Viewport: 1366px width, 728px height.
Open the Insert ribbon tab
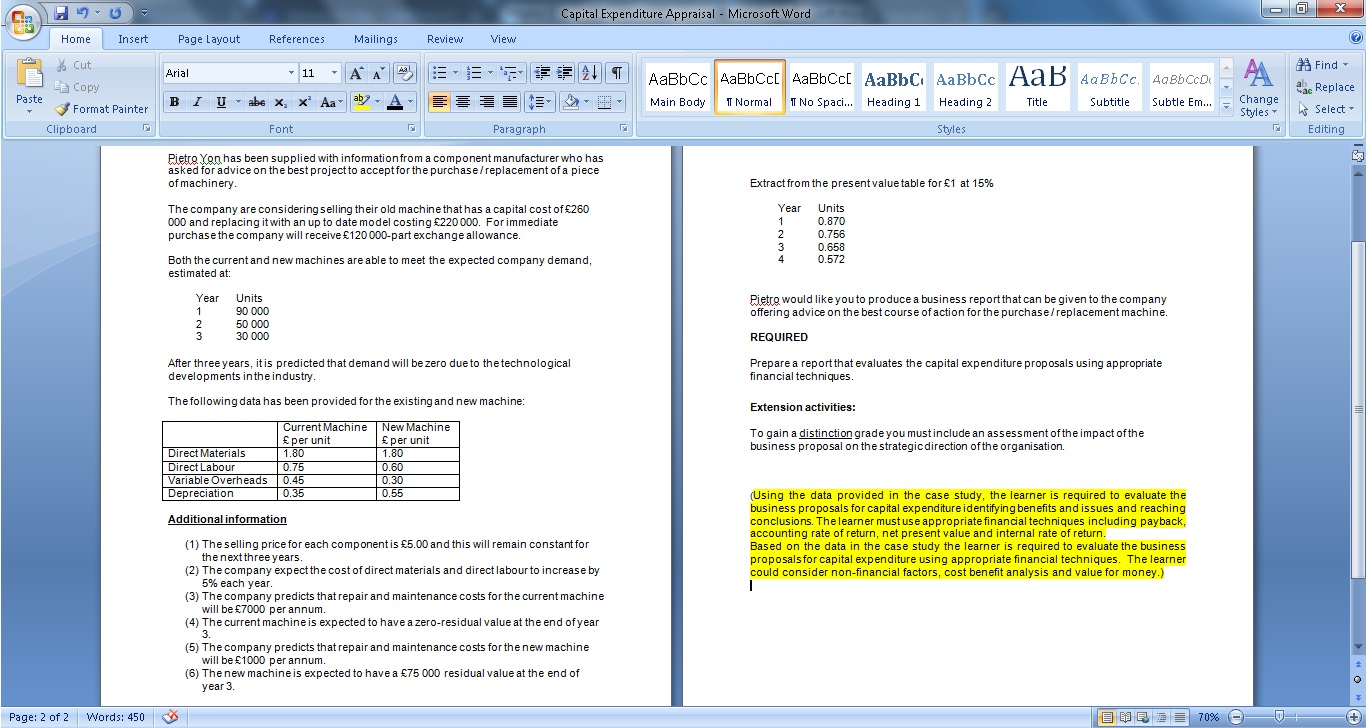pyautogui.click(x=133, y=39)
